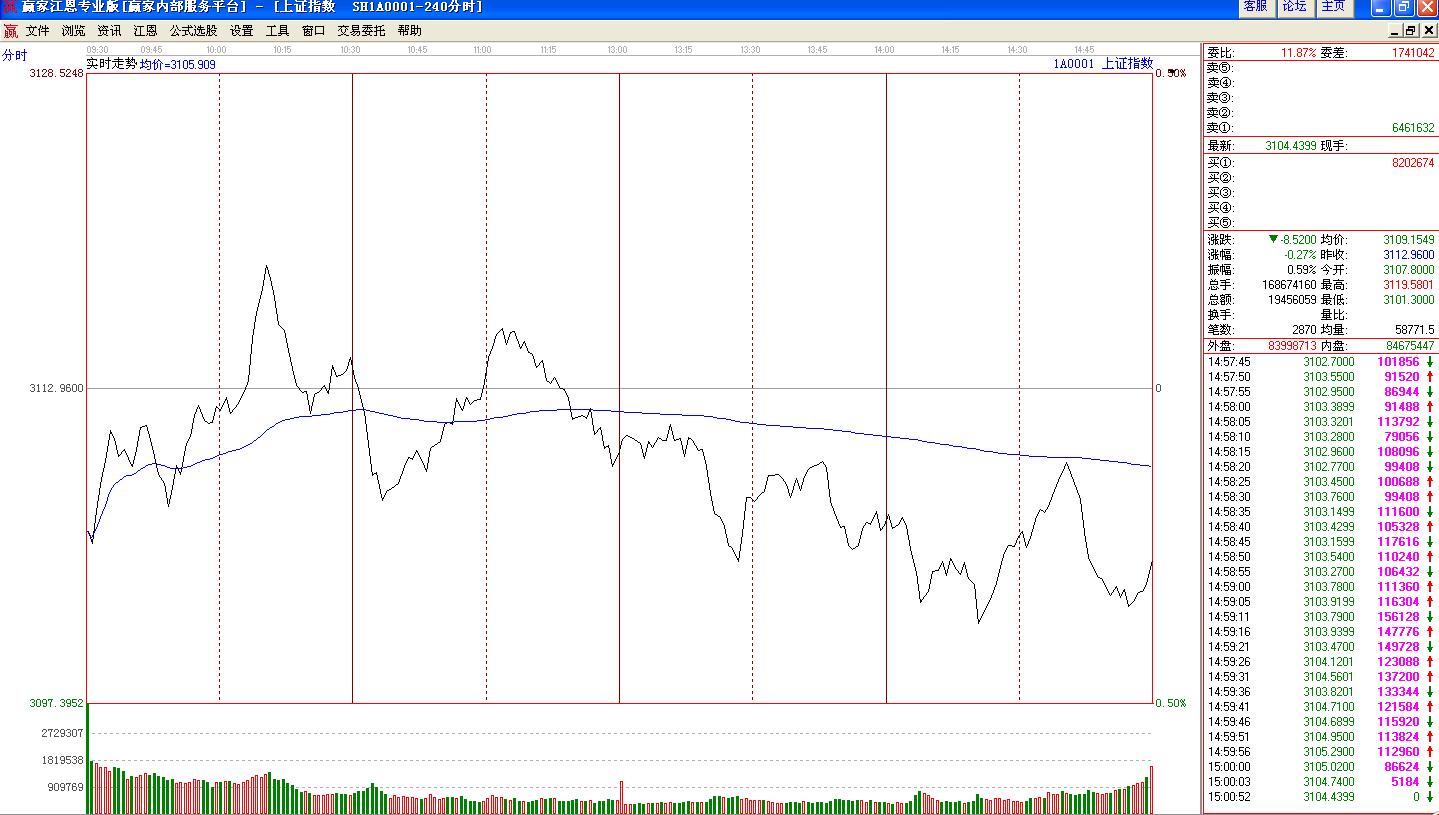Image resolution: width=1439 pixels, height=815 pixels.
Task: Minimize the inner chart window from menu bar
Action: pos(1395,31)
